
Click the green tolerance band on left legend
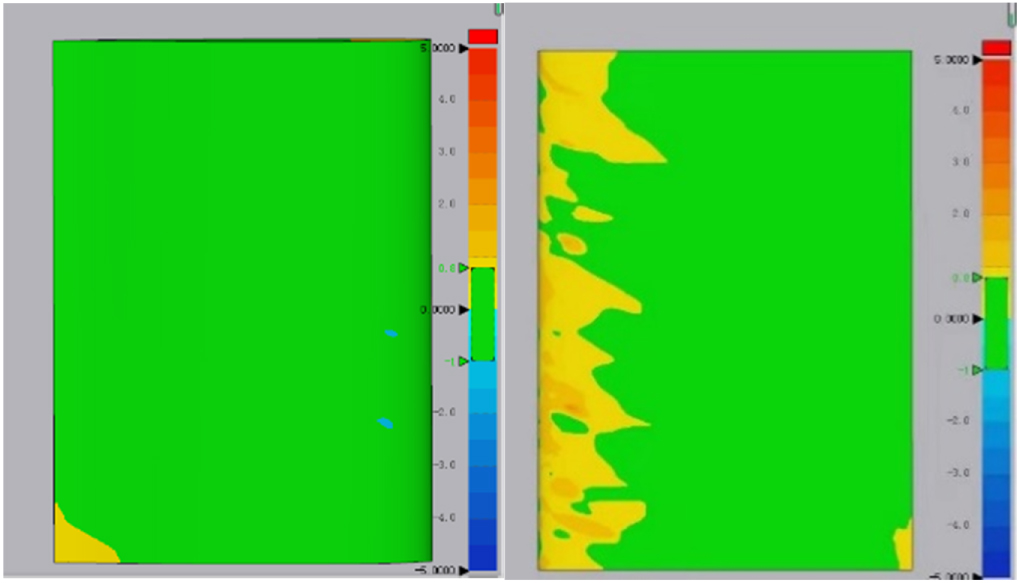click(483, 314)
